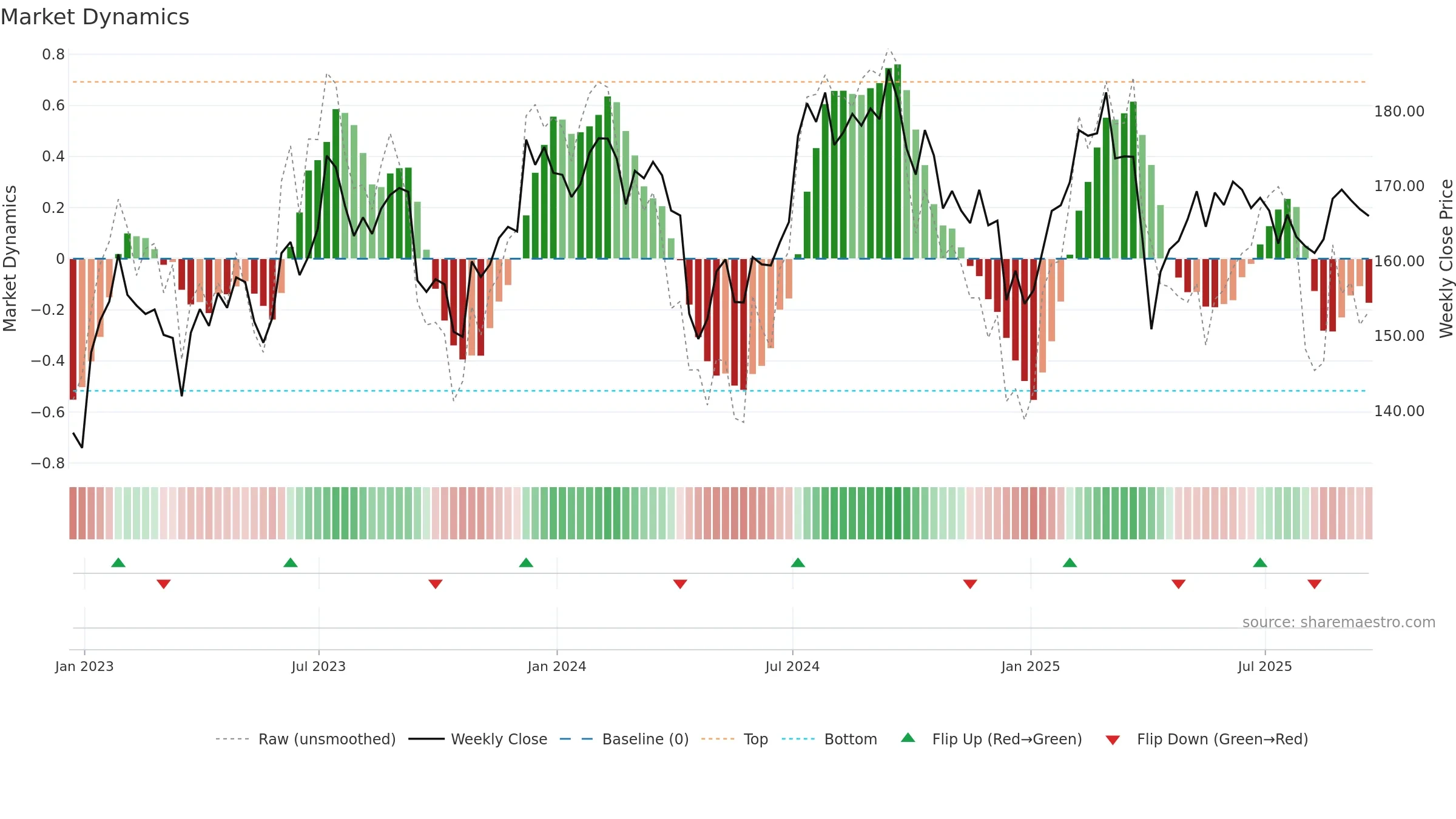Click the Flip Up triangle after Jan 2025
The height and width of the screenshot is (819, 1456).
coord(1070,562)
